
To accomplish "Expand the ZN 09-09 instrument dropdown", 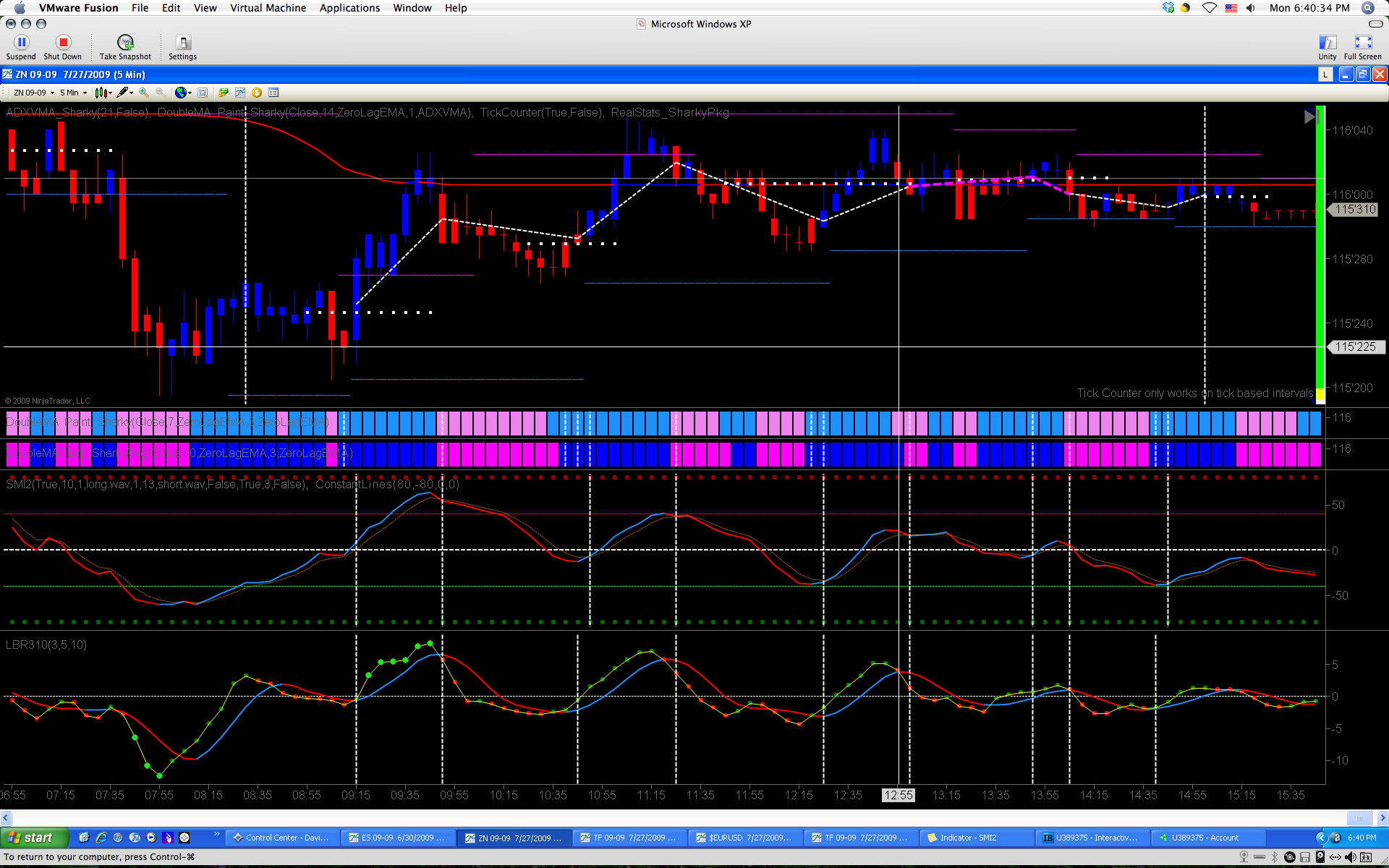I will 34,93.
